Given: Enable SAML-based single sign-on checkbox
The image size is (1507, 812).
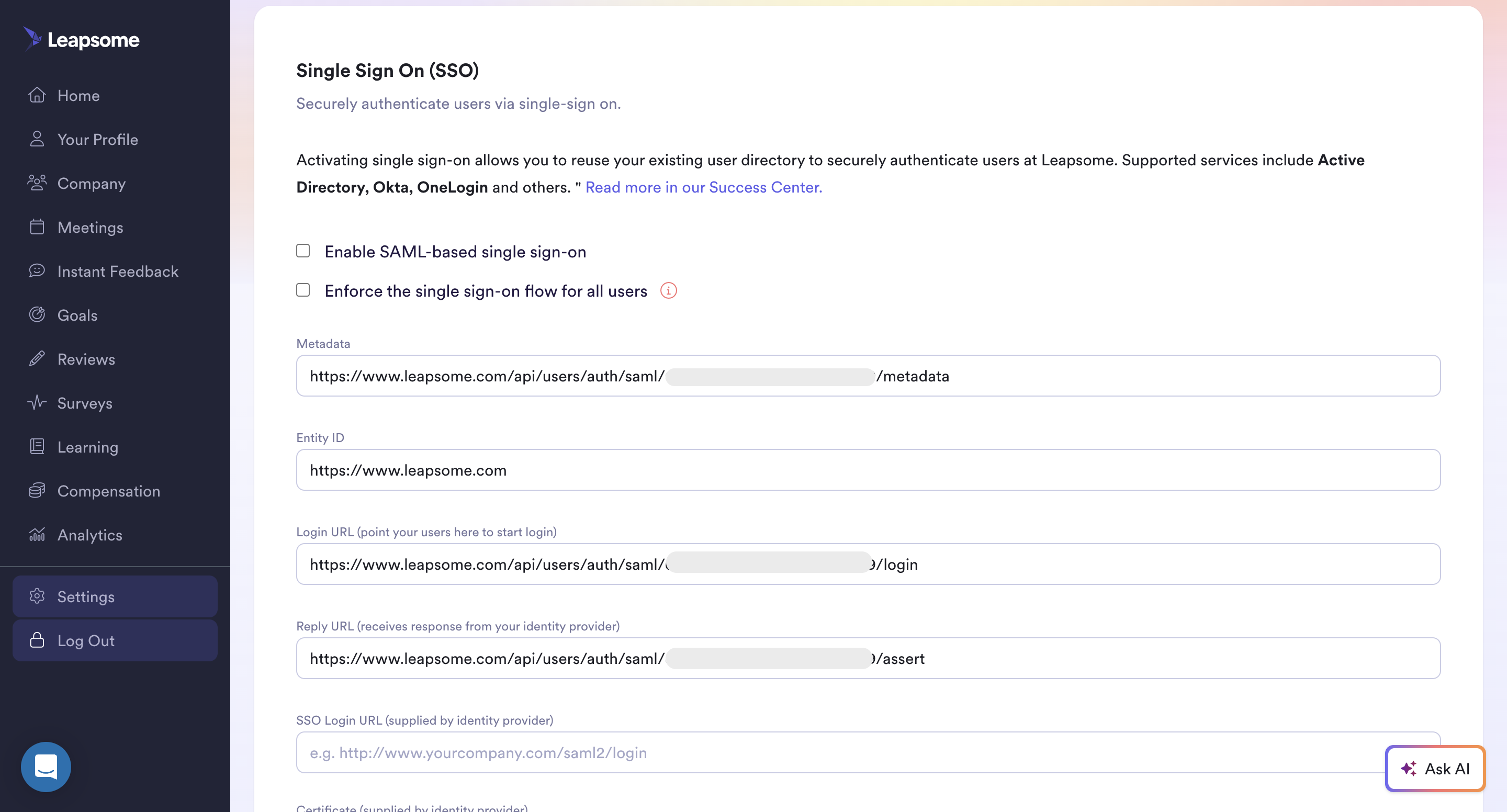Looking at the screenshot, I should coord(303,251).
